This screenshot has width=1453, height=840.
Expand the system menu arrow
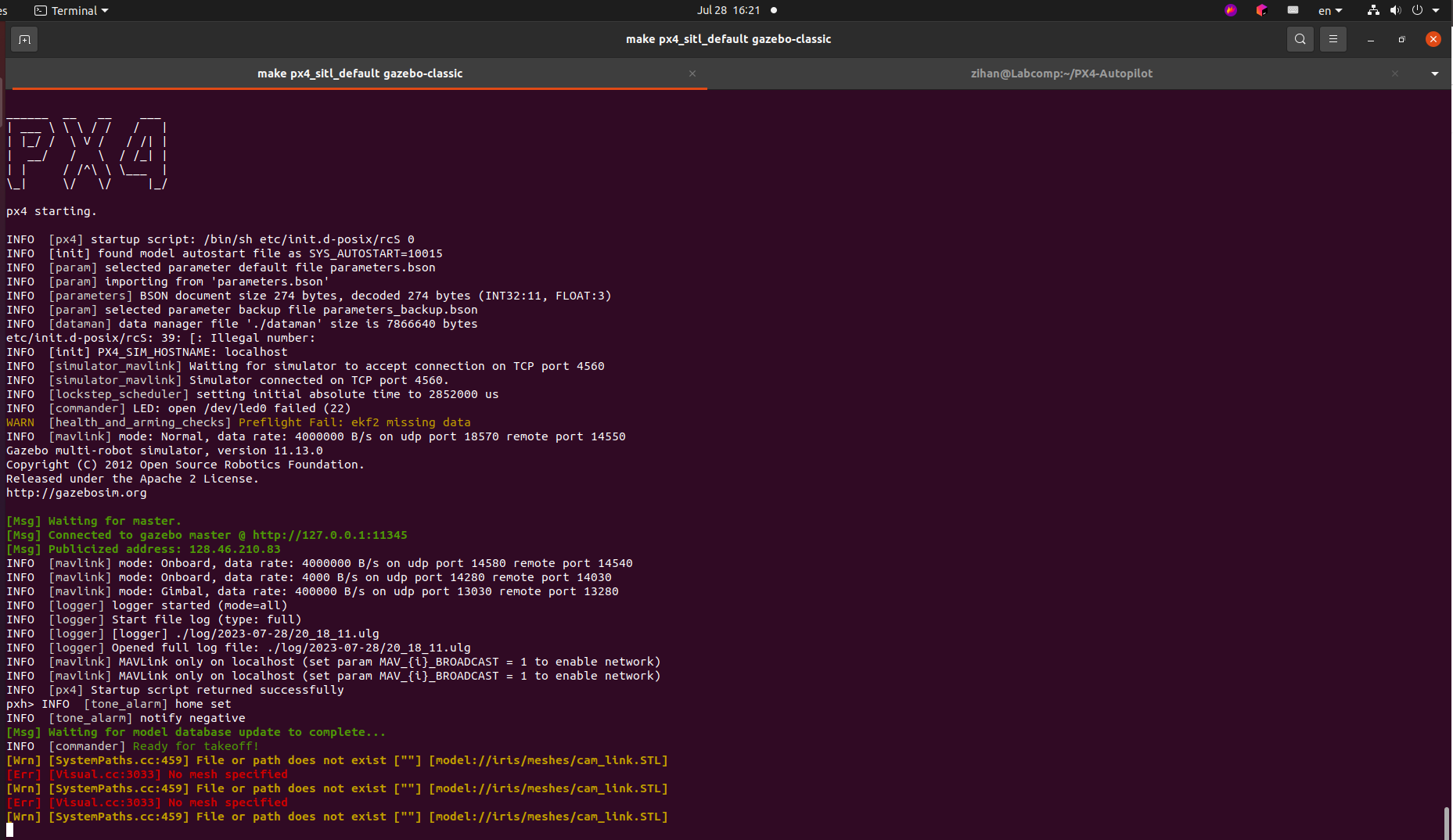1436,10
